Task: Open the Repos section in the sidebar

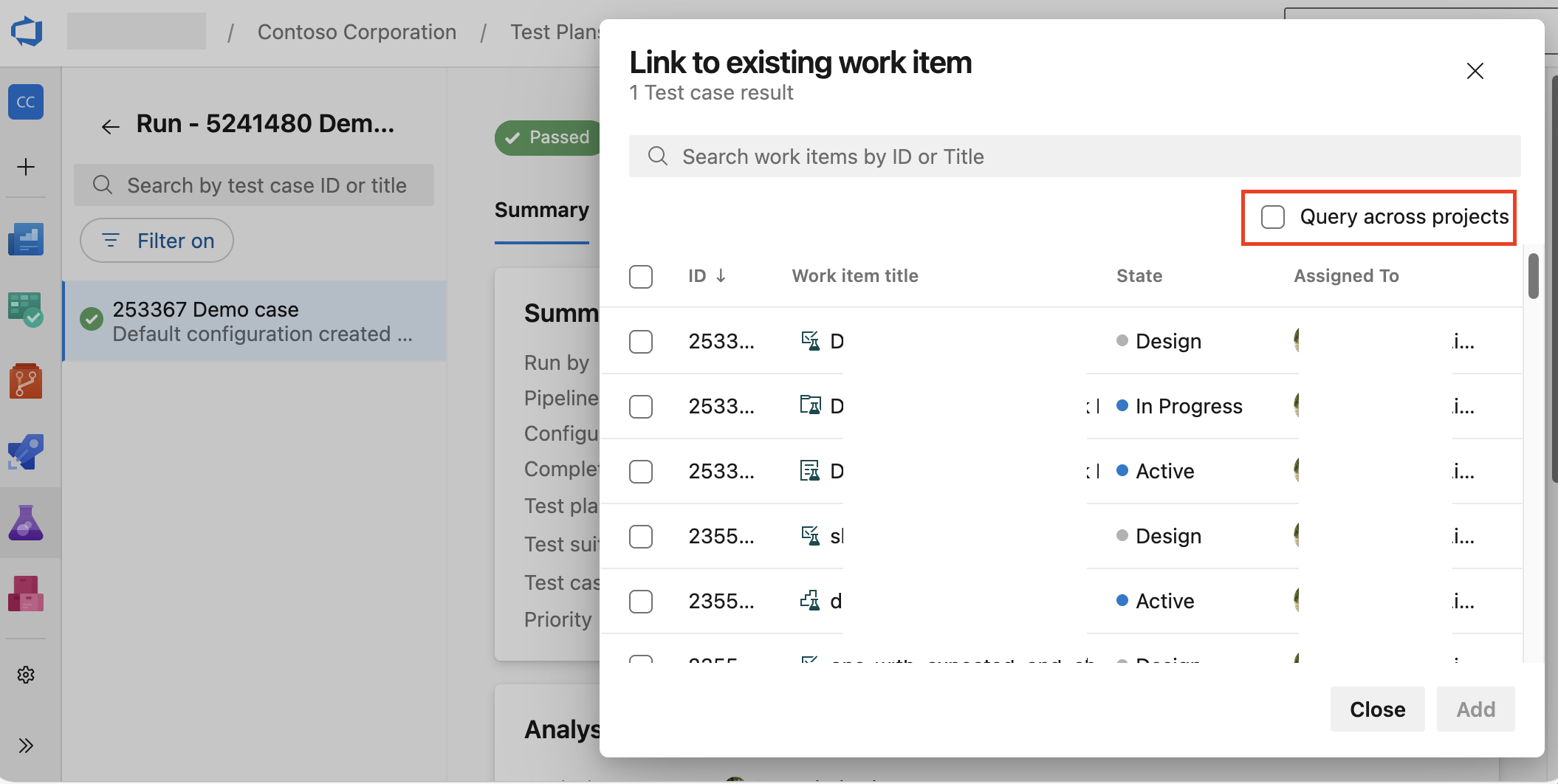Action: tap(27, 382)
